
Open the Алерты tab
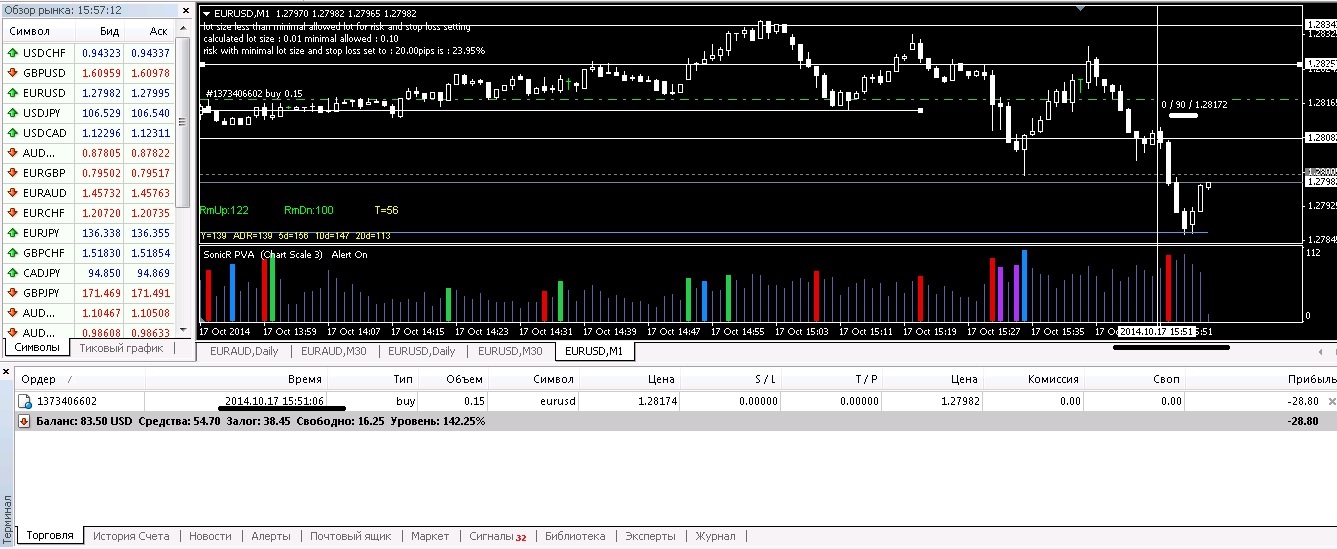[271, 536]
